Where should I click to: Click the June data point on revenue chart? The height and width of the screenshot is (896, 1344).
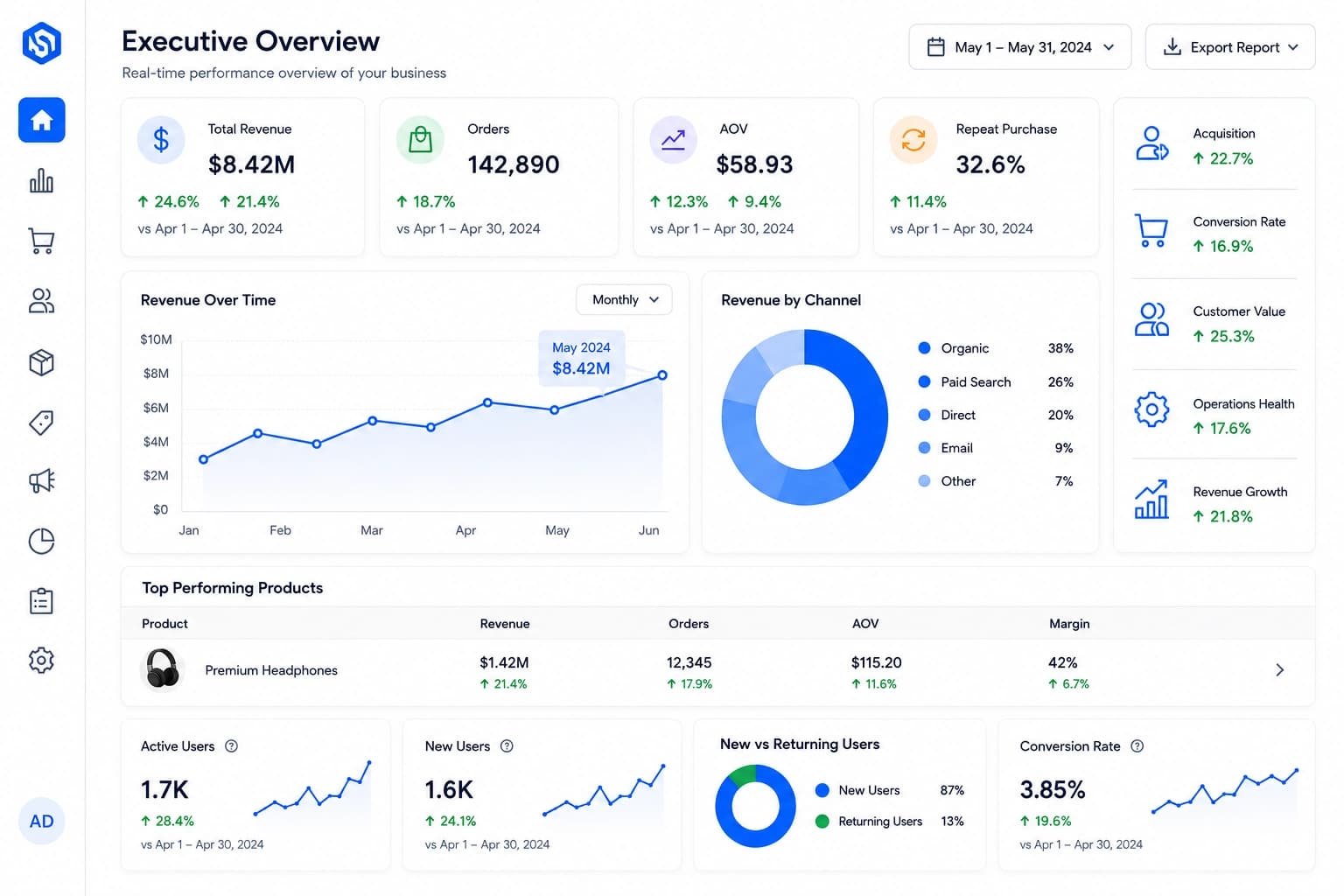[662, 375]
